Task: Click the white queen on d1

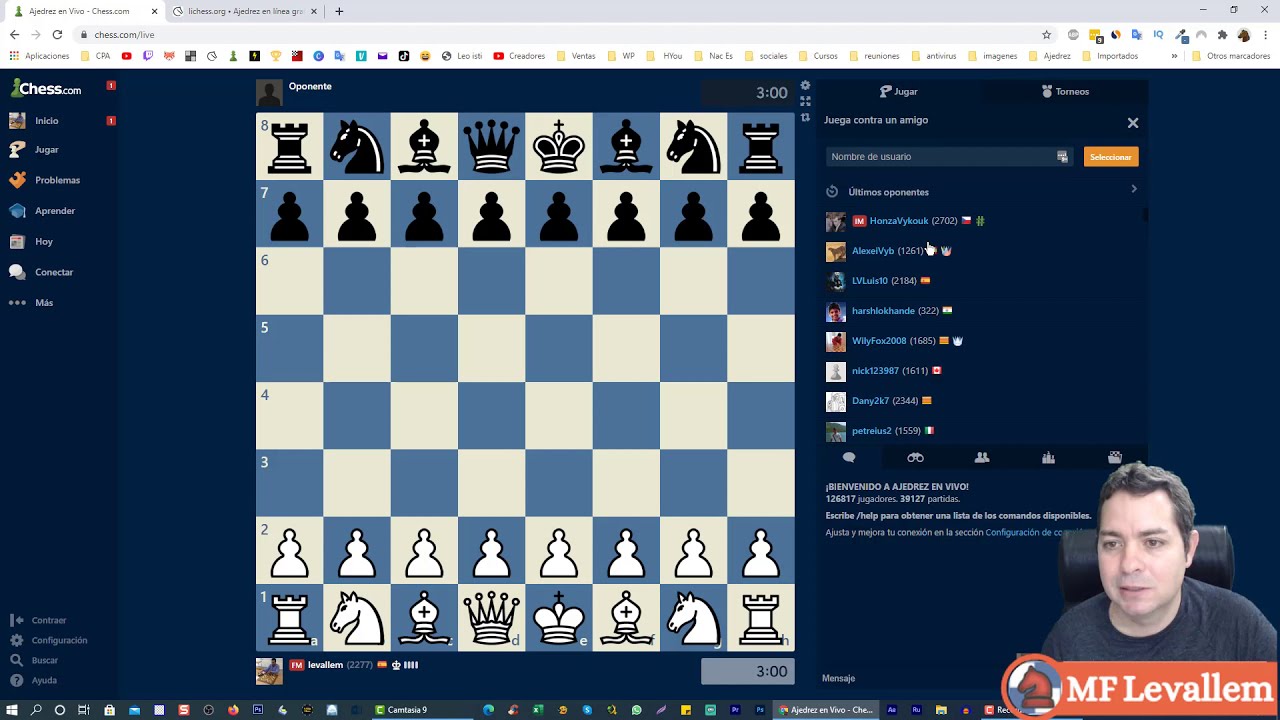Action: tap(491, 618)
